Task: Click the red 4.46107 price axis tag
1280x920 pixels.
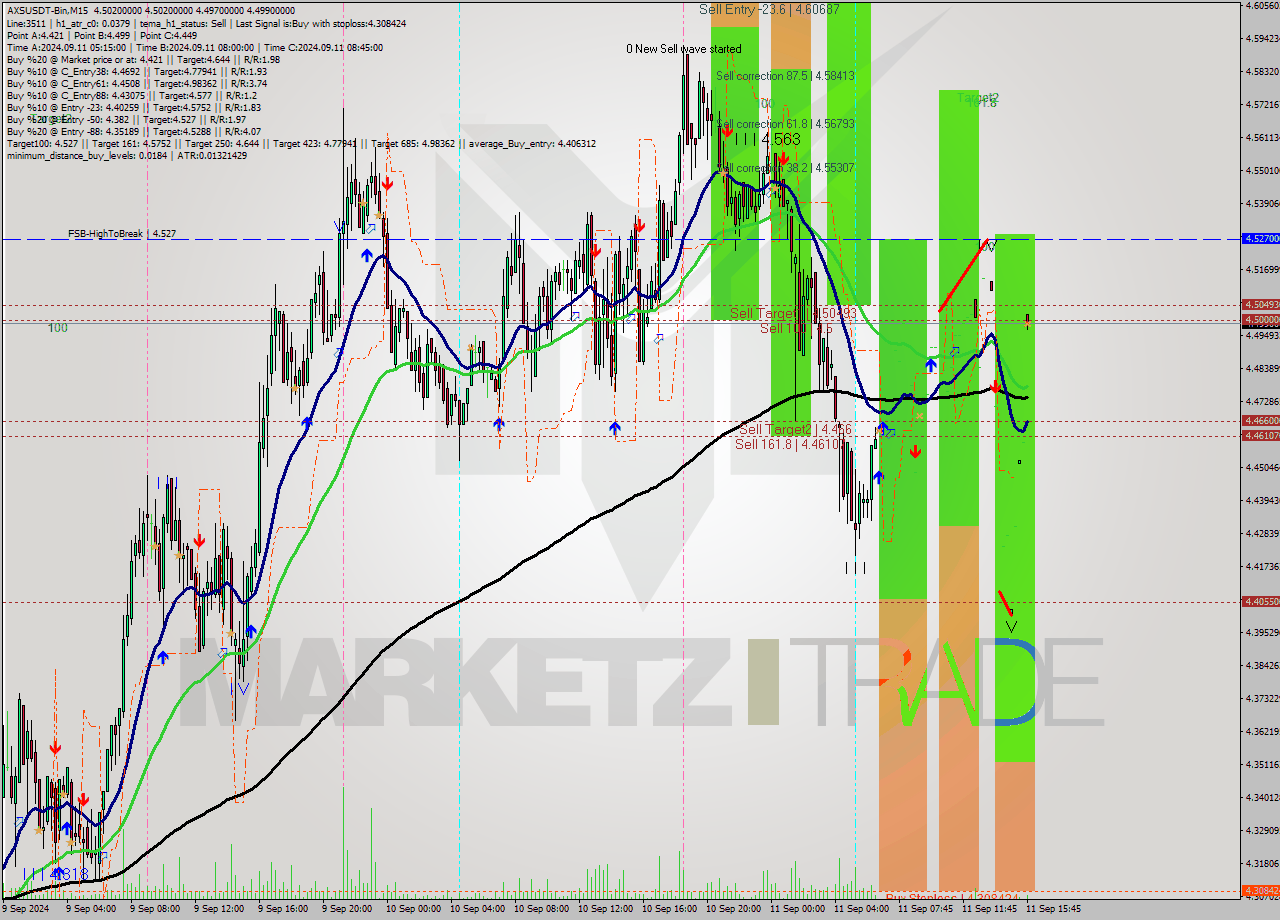Action: pyautogui.click(x=1260, y=435)
